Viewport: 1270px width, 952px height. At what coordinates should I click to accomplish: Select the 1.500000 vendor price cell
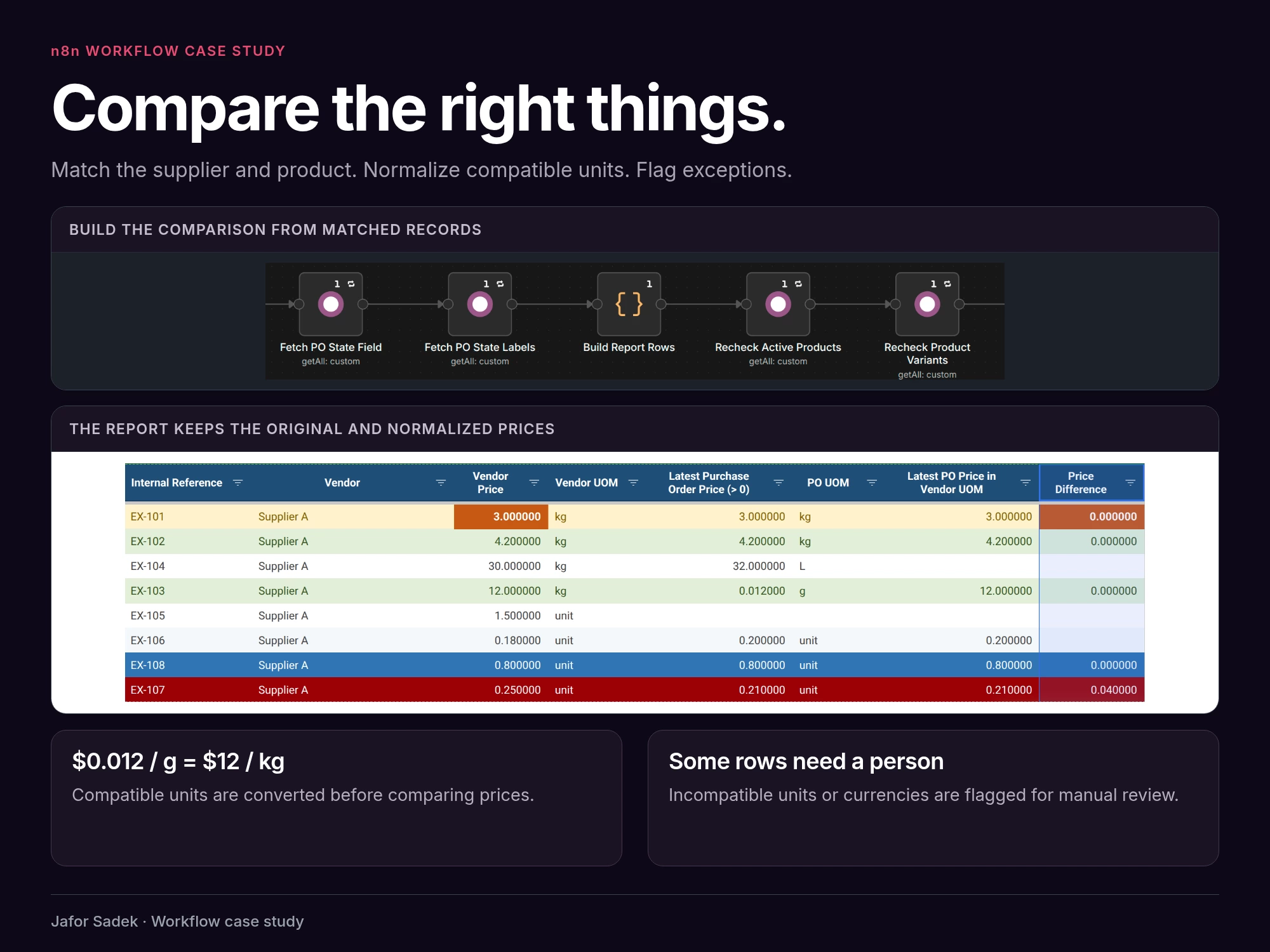click(x=501, y=616)
